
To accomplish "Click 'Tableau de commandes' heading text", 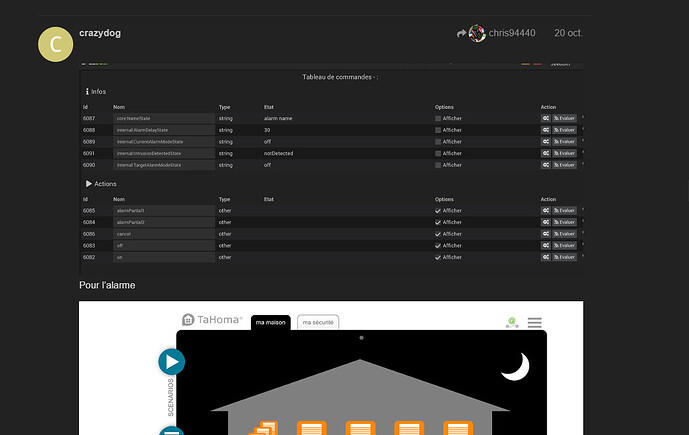I will (340, 77).
